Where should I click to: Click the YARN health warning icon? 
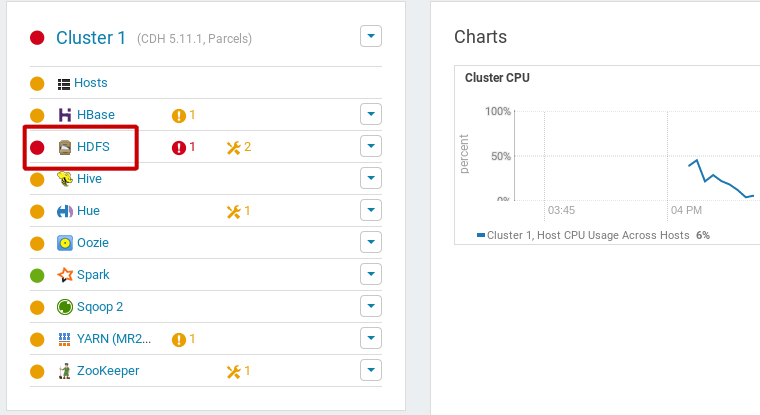coord(179,339)
